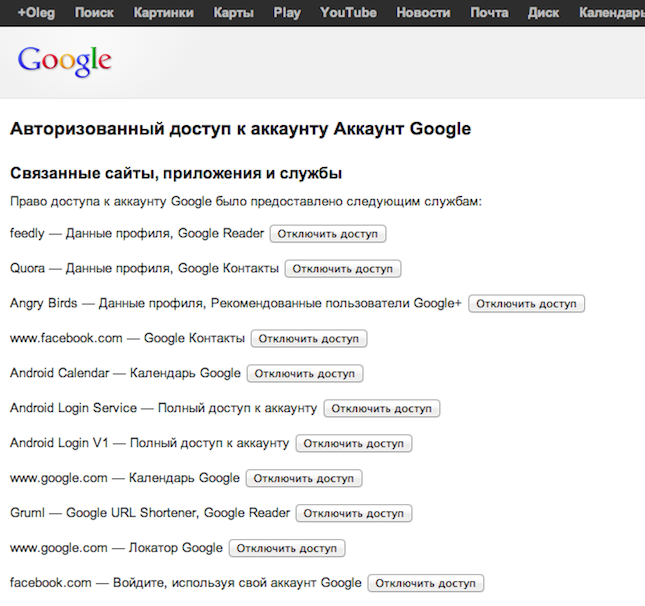The image size is (645, 606).
Task: Disable facebook.com Google sign-in access
Action: [x=426, y=583]
